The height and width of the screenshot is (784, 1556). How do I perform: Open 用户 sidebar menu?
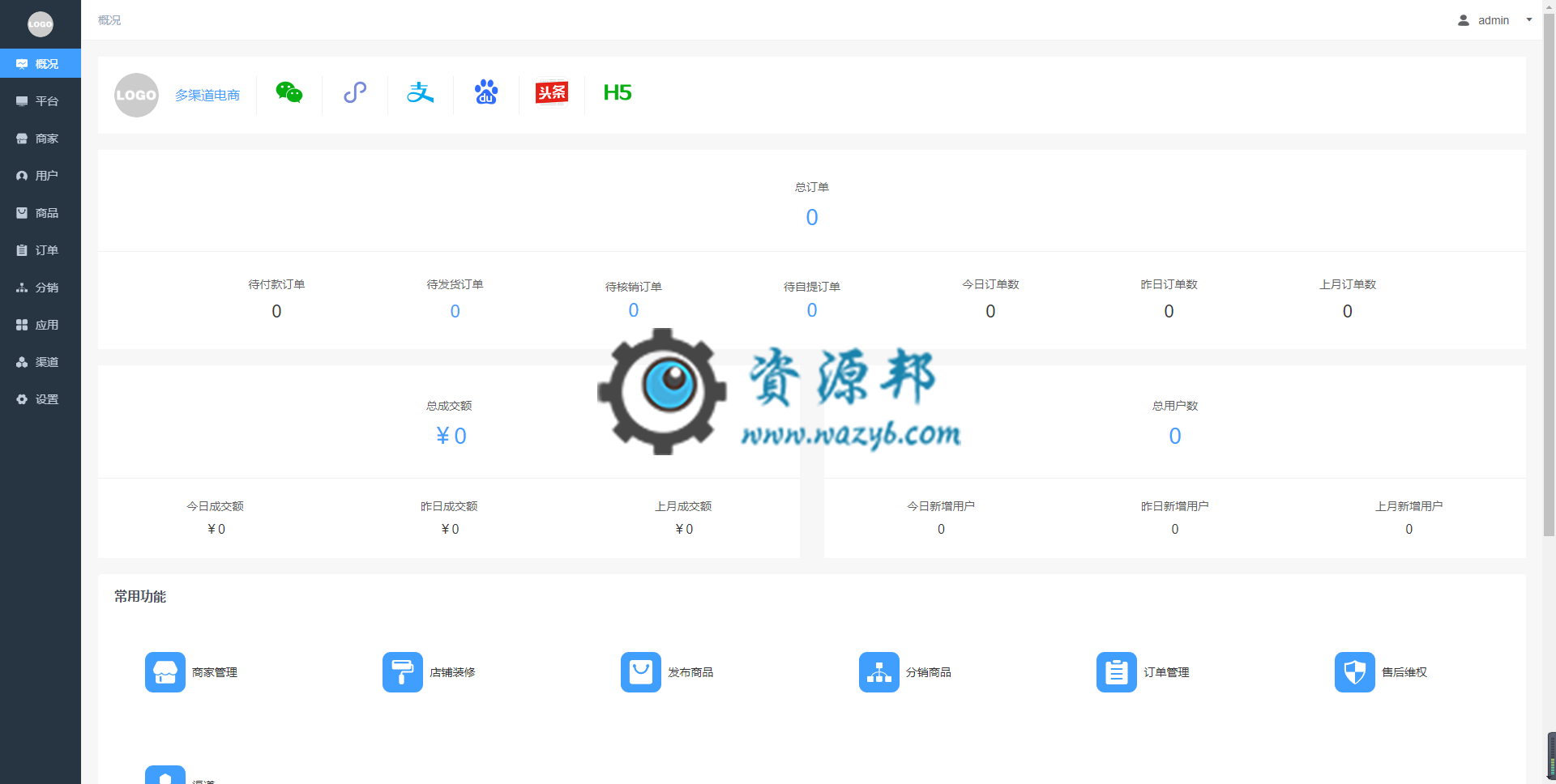pos(41,176)
